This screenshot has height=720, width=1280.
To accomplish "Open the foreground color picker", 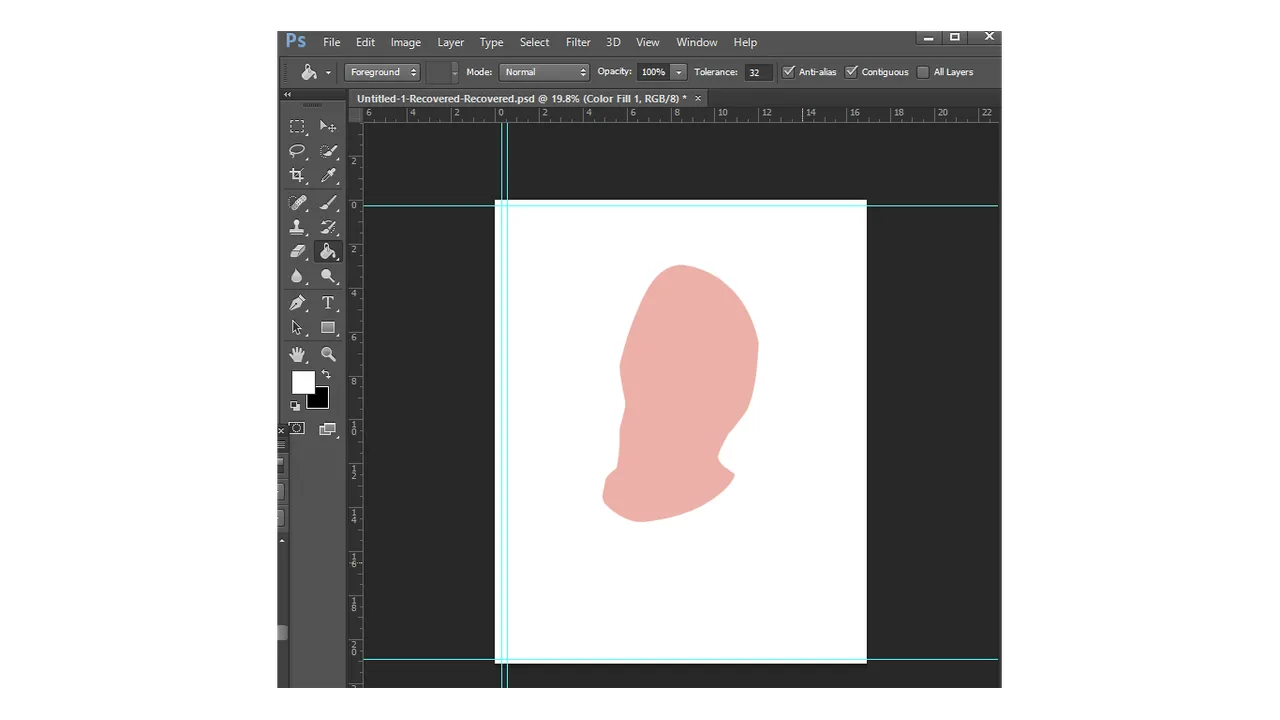I will (x=302, y=381).
